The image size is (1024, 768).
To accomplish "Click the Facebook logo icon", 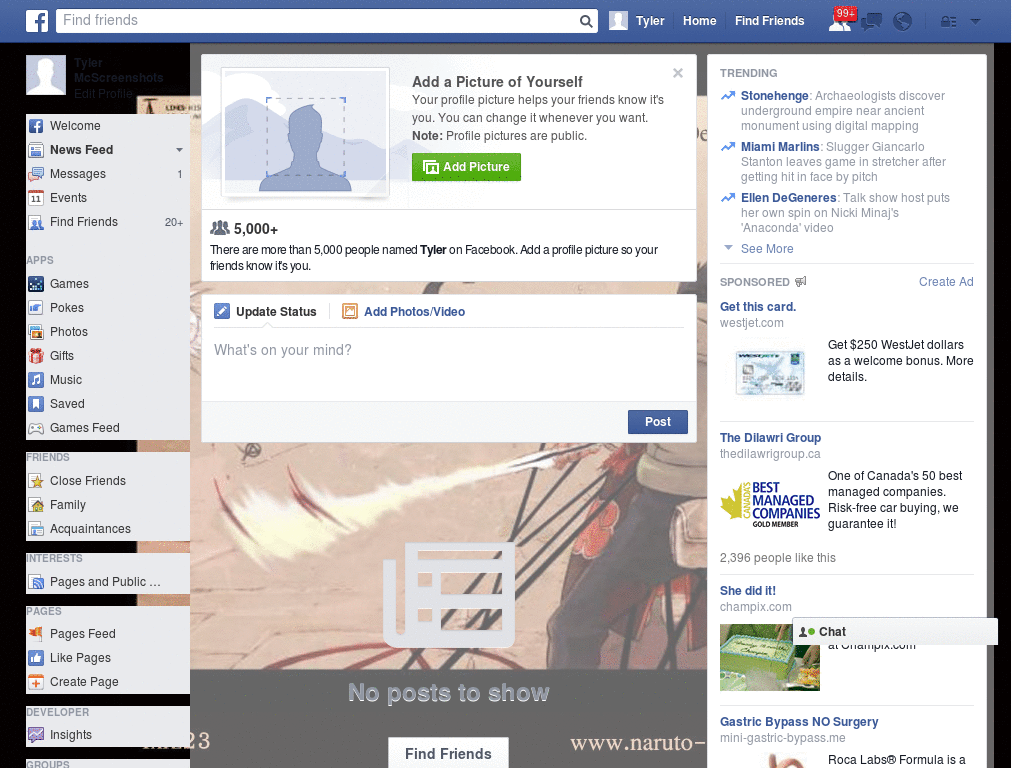I will (37, 21).
